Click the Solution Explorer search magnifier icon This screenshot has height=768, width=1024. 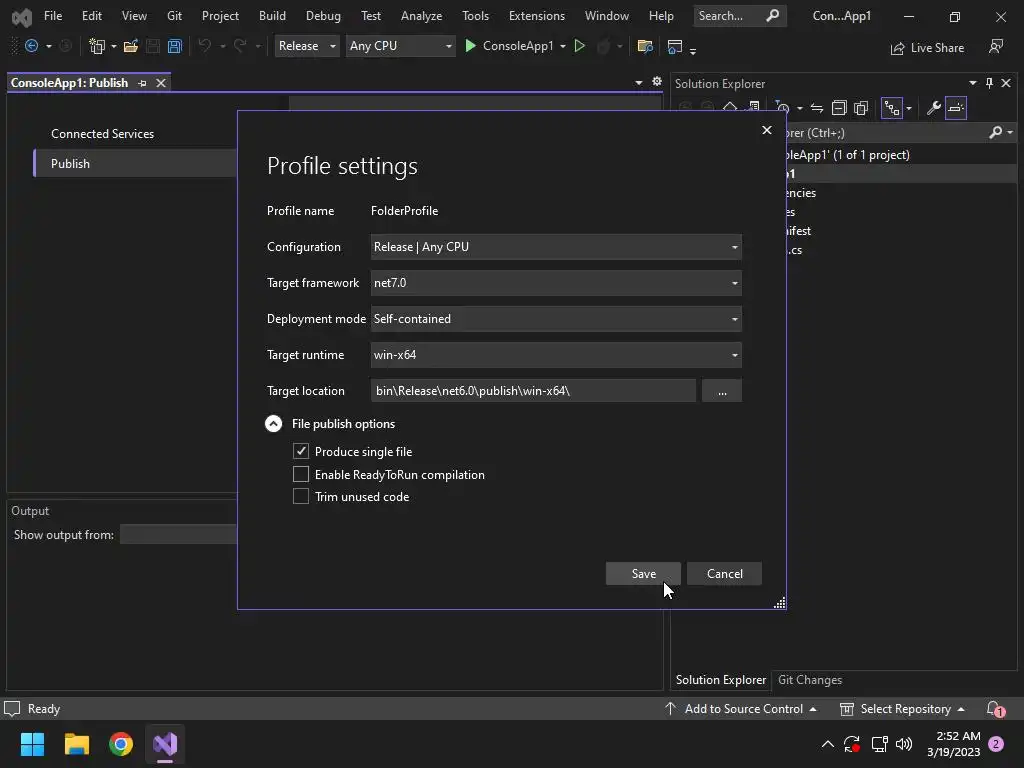click(x=995, y=133)
